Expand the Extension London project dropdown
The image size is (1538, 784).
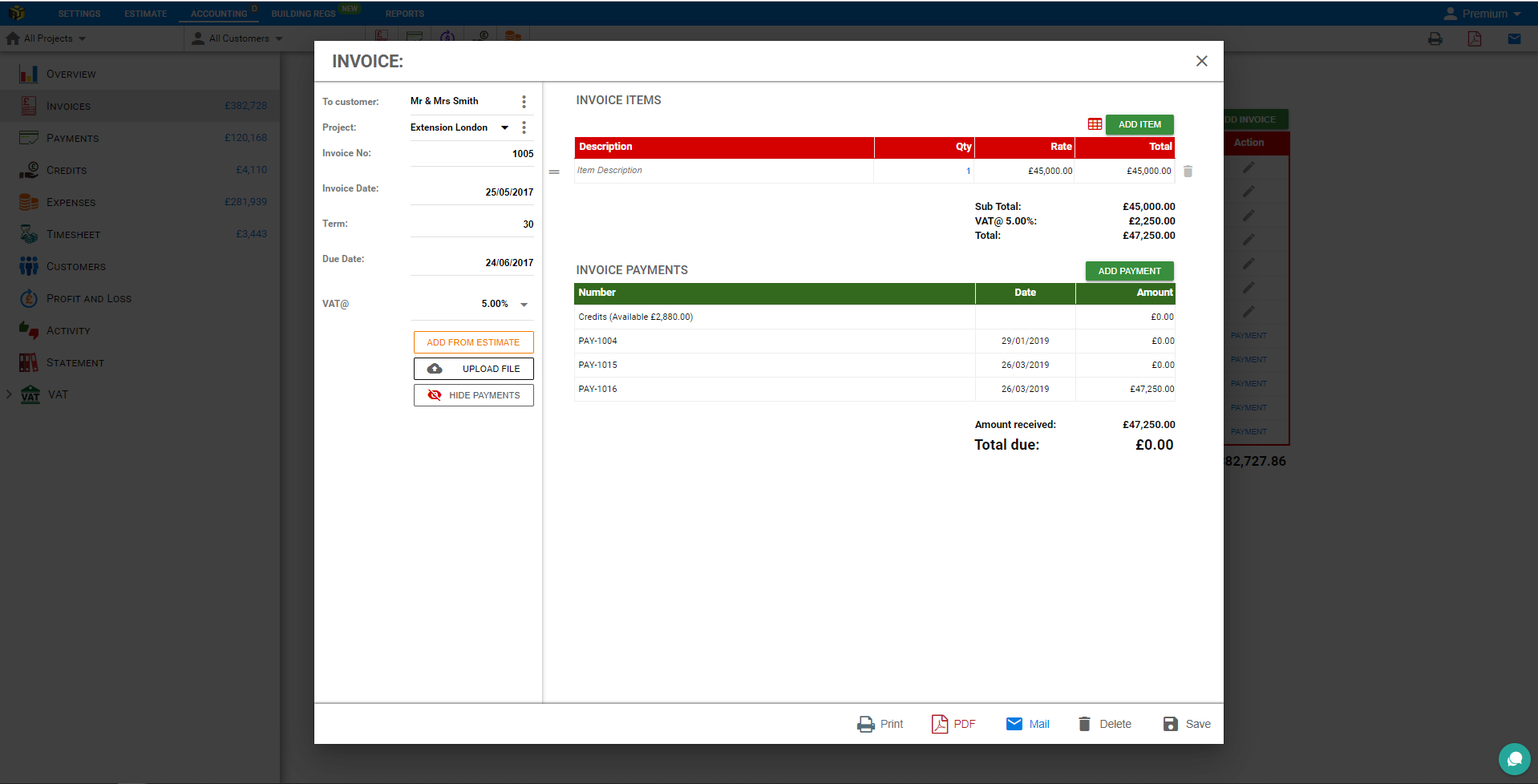click(504, 127)
